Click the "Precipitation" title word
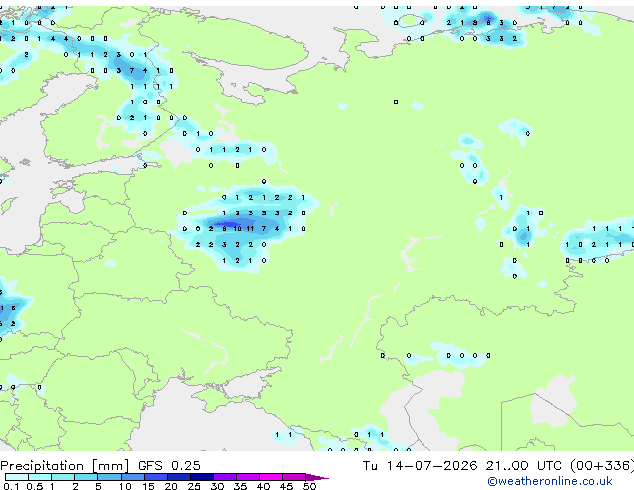 pyautogui.click(x=42, y=466)
